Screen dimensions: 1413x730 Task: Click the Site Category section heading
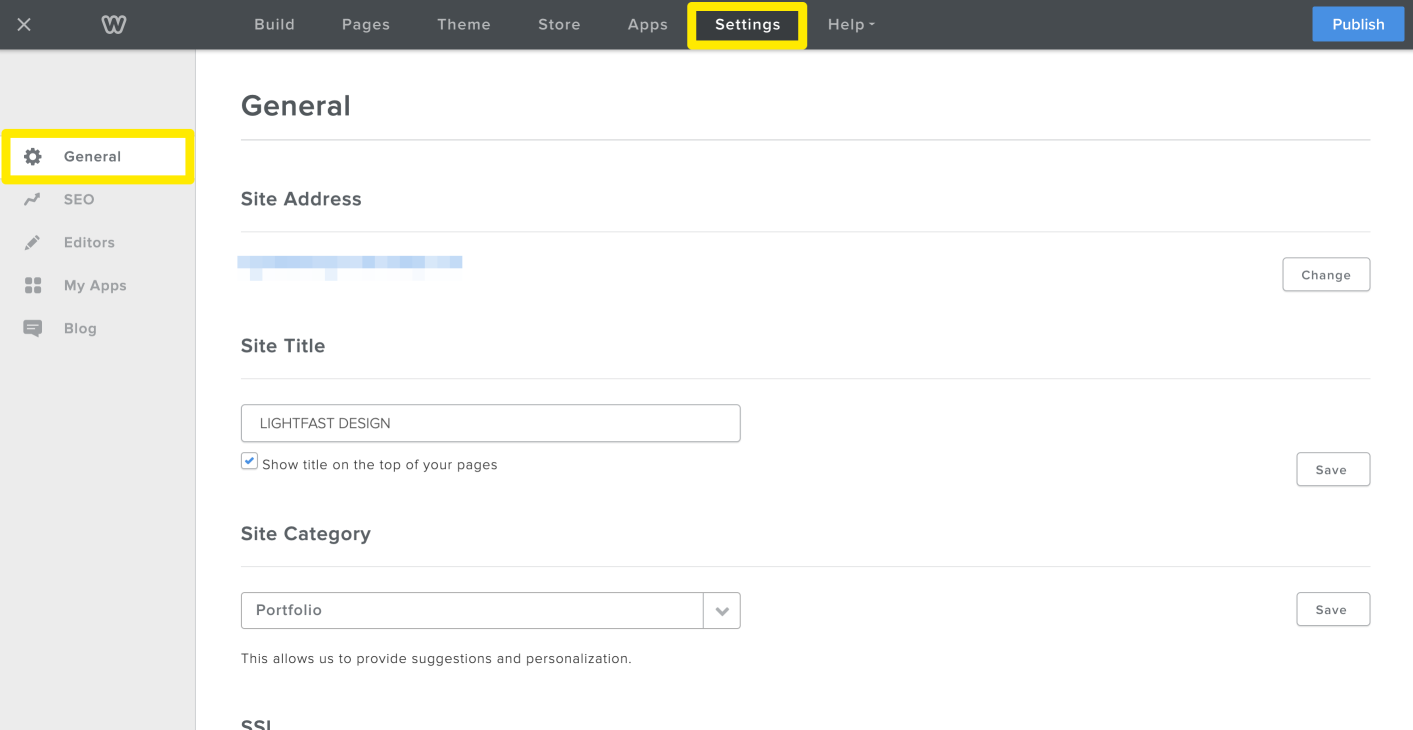point(306,534)
